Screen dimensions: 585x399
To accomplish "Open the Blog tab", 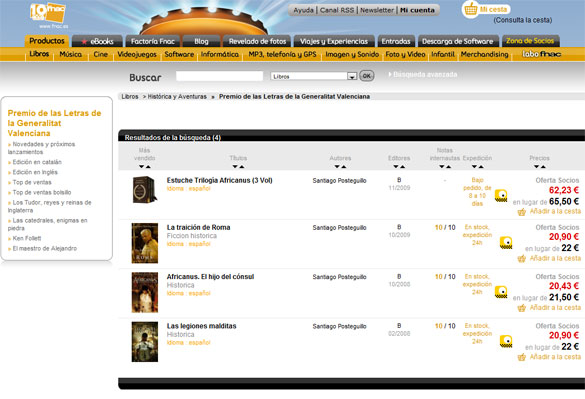I will [x=201, y=41].
